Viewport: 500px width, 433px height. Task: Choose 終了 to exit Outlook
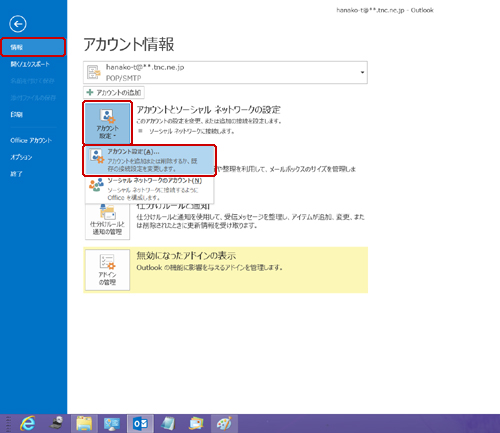click(17, 174)
